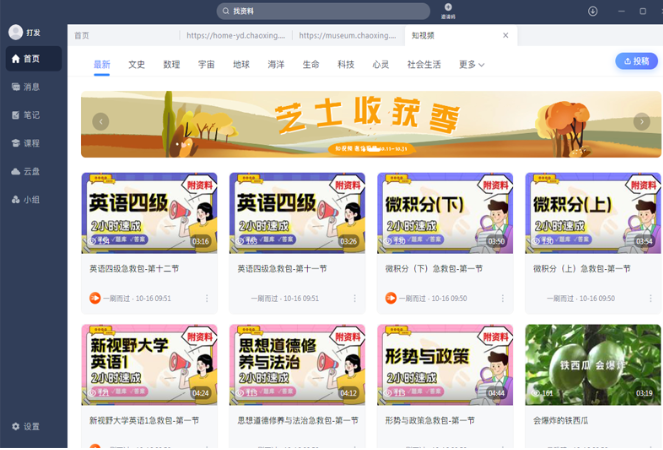The width and height of the screenshot is (663, 450).
Task: Click title 英语四级急救包-第十二节
Action: pos(134,269)
